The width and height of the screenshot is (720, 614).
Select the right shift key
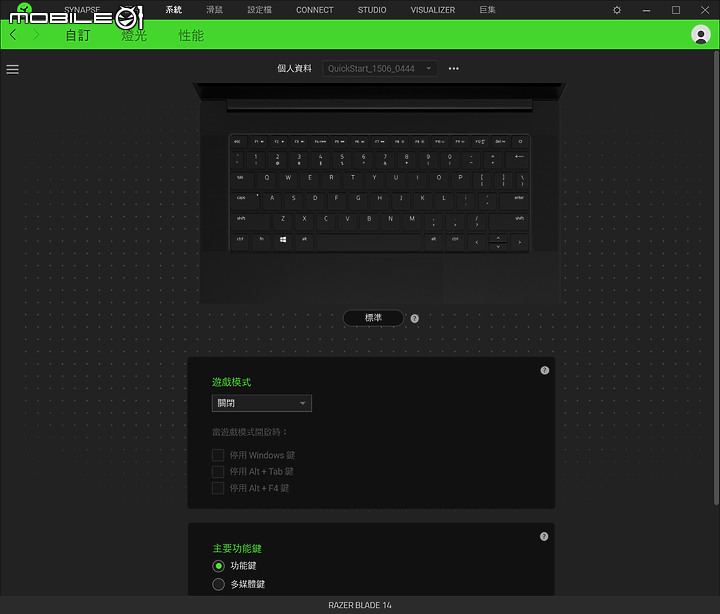pos(509,221)
